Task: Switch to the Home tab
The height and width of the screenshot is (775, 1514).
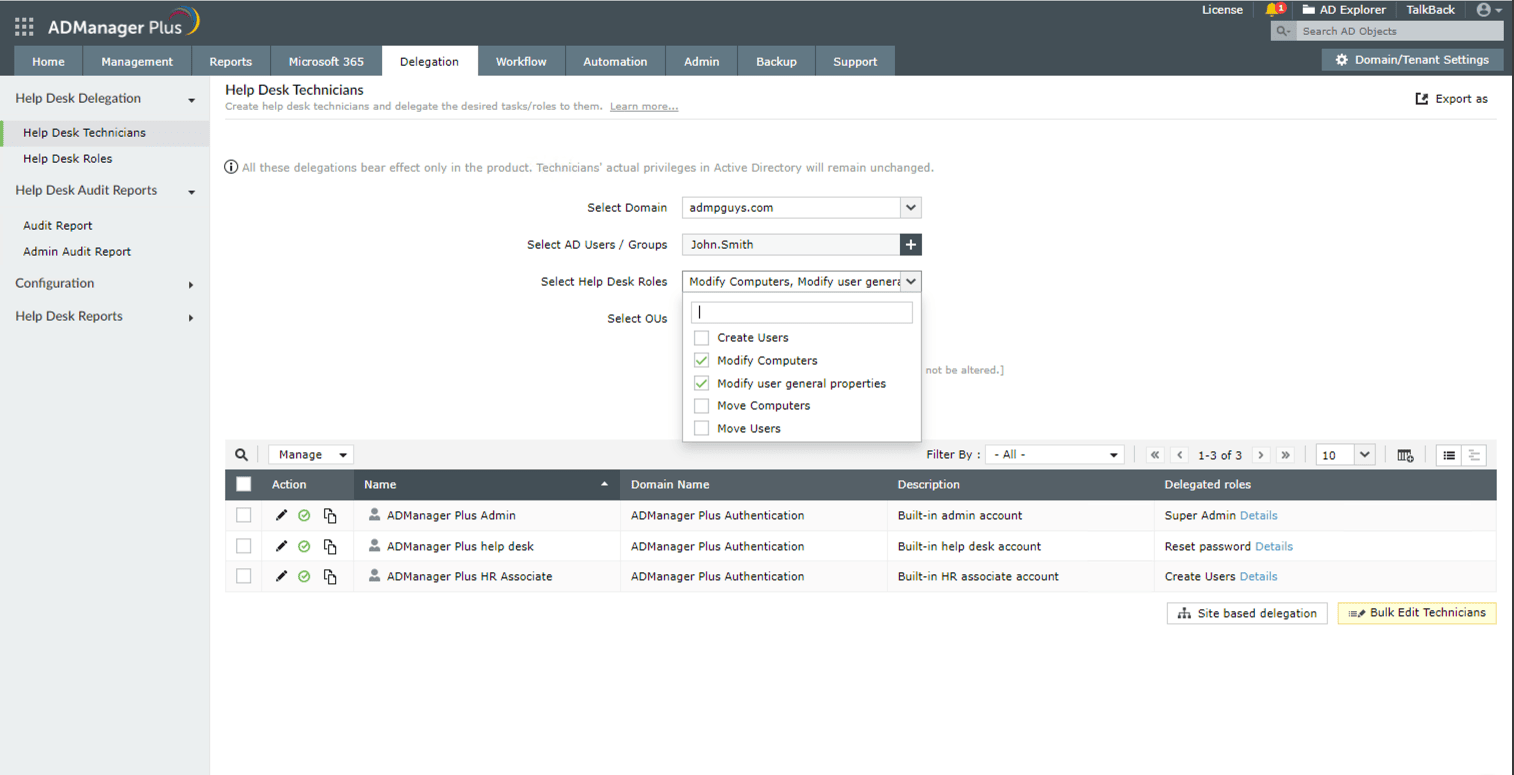Action: click(x=48, y=61)
